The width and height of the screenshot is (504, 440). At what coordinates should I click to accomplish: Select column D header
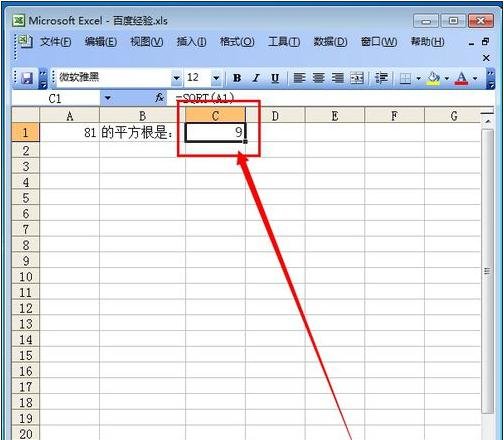[275, 115]
